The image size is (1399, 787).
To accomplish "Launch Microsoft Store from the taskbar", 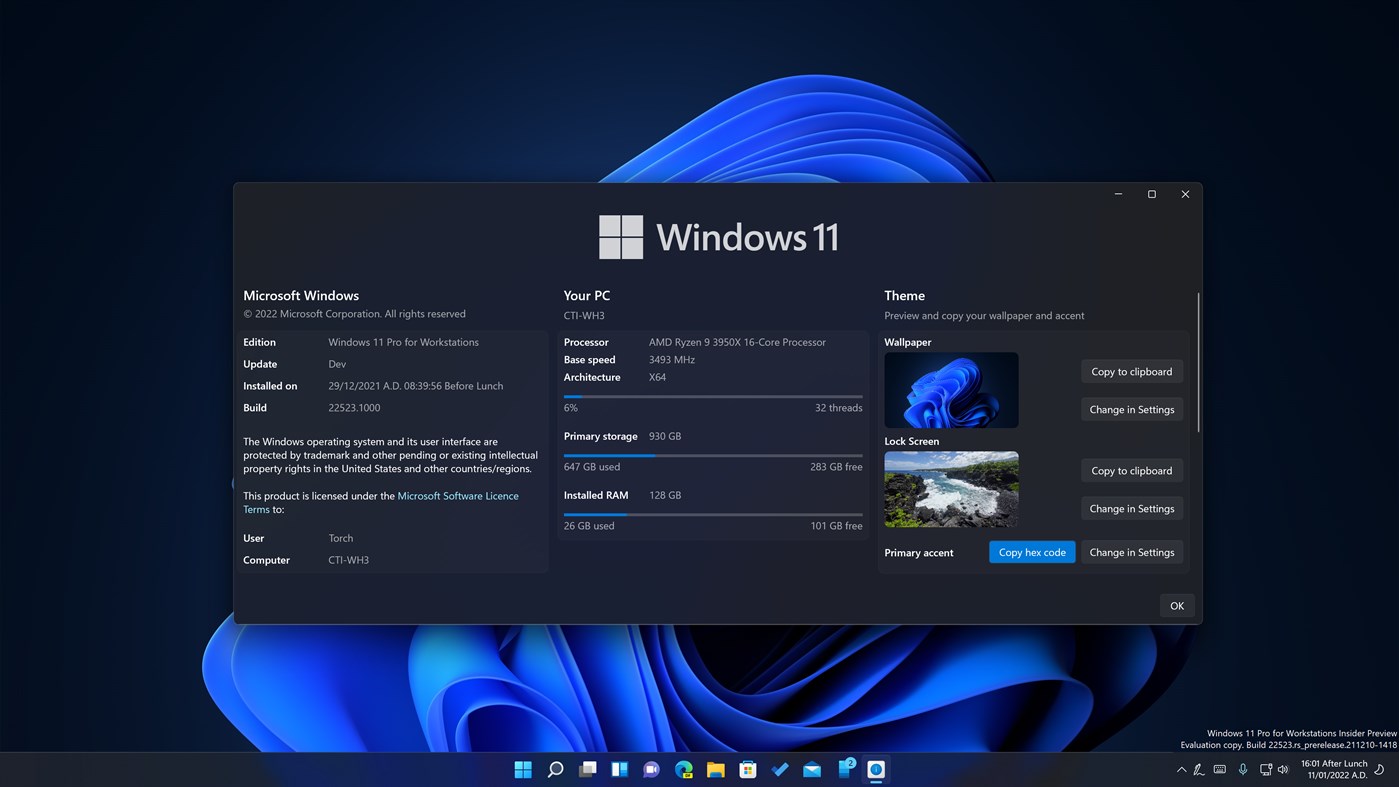I will (x=748, y=769).
